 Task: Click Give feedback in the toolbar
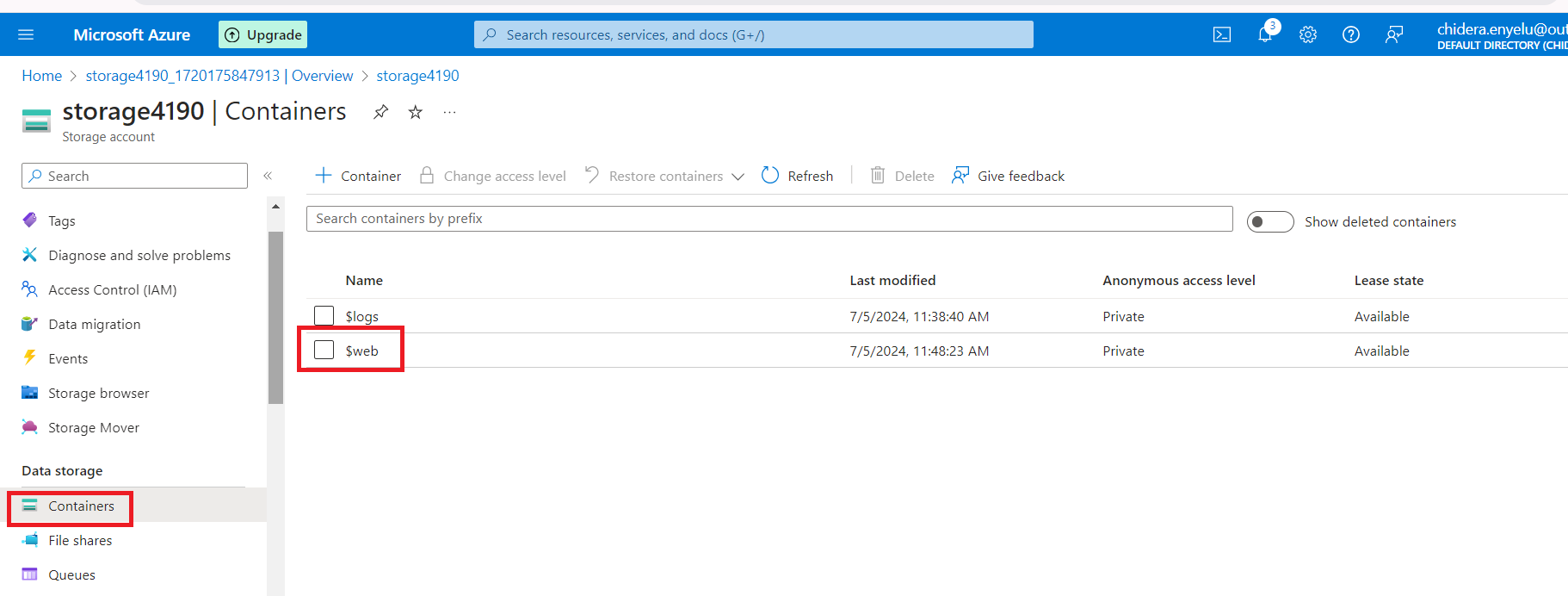click(x=1008, y=176)
